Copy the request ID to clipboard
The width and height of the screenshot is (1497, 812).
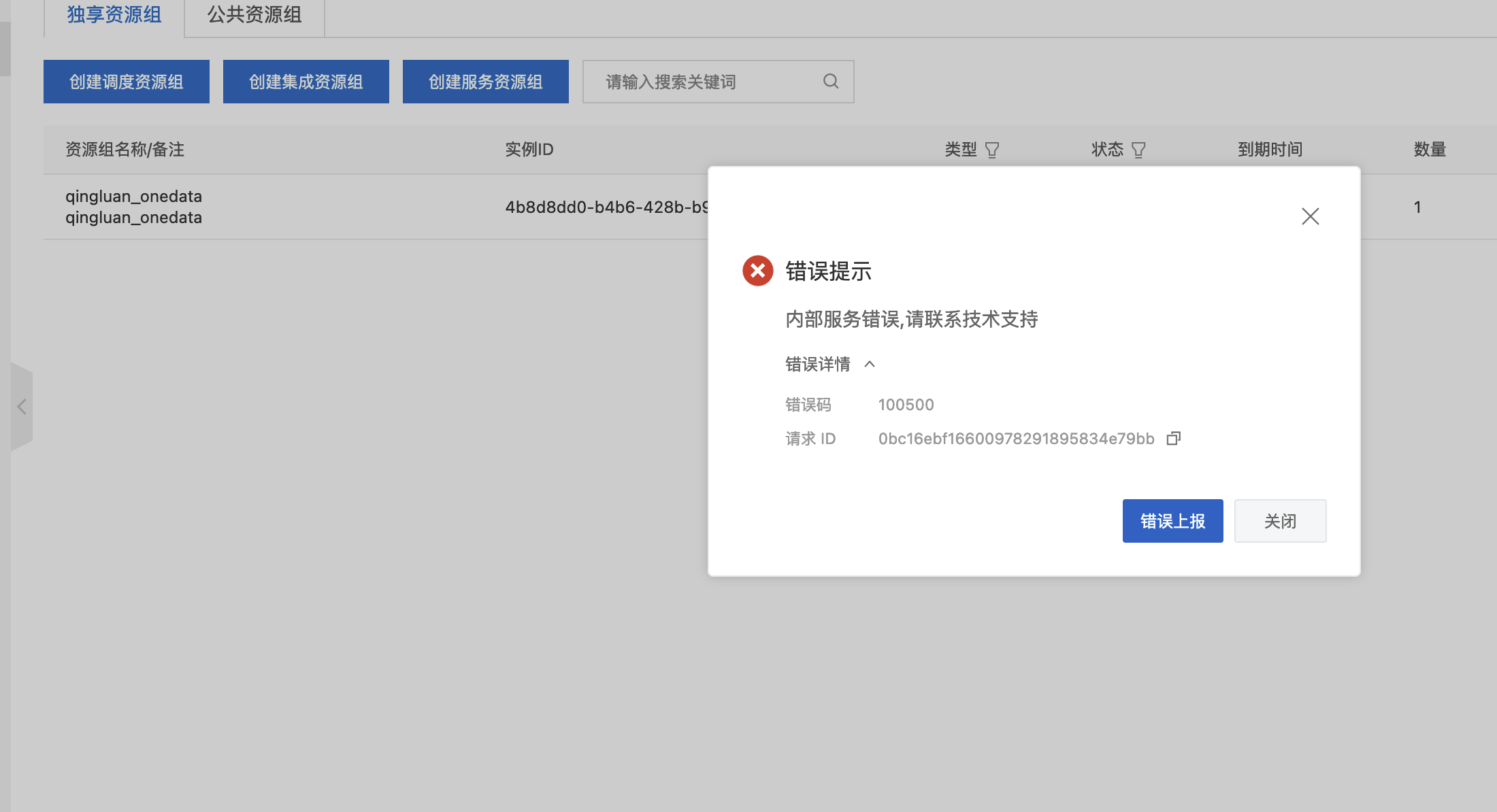tap(1173, 439)
